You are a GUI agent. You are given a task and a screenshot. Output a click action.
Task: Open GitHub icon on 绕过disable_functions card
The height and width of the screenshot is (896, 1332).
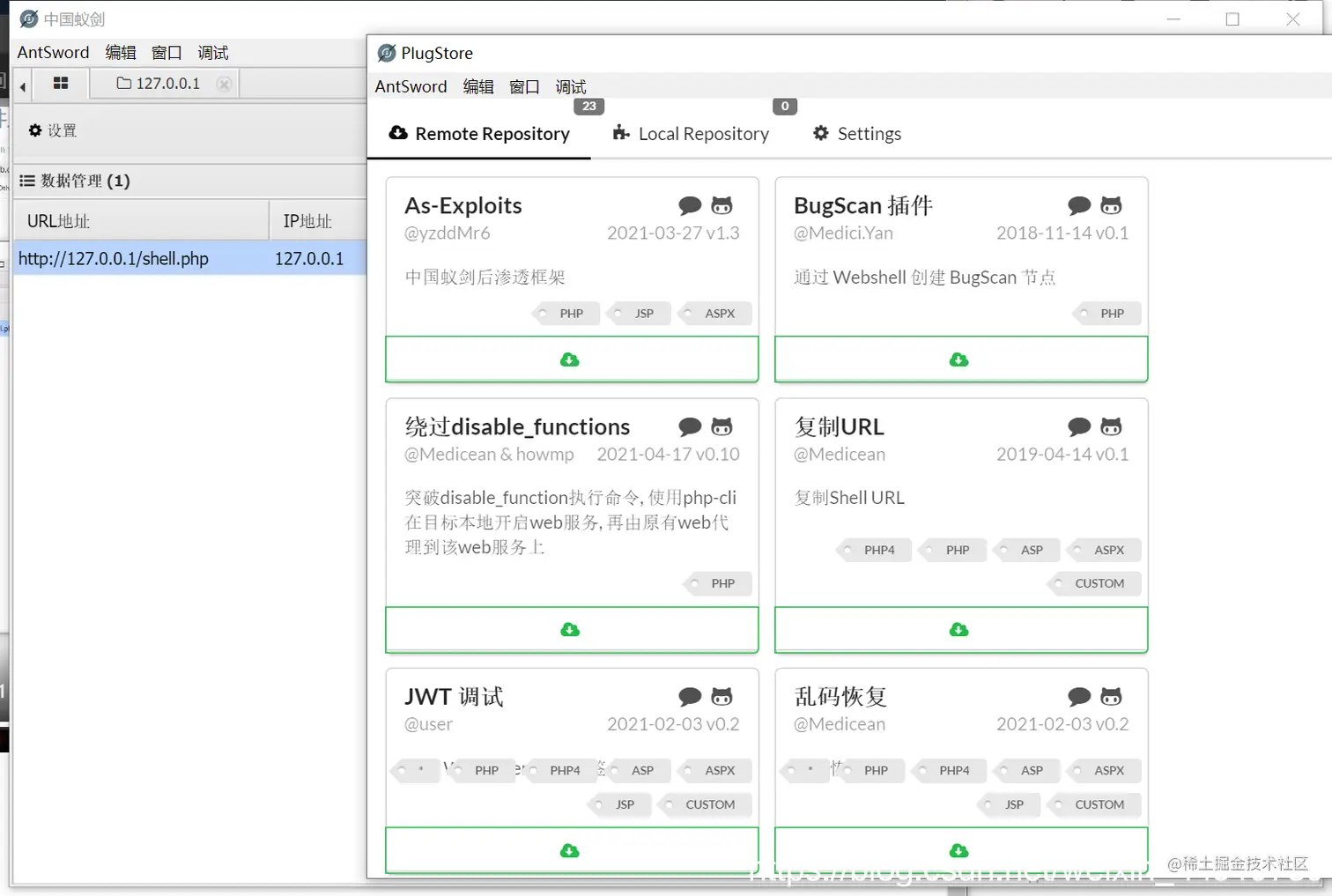pos(721,427)
